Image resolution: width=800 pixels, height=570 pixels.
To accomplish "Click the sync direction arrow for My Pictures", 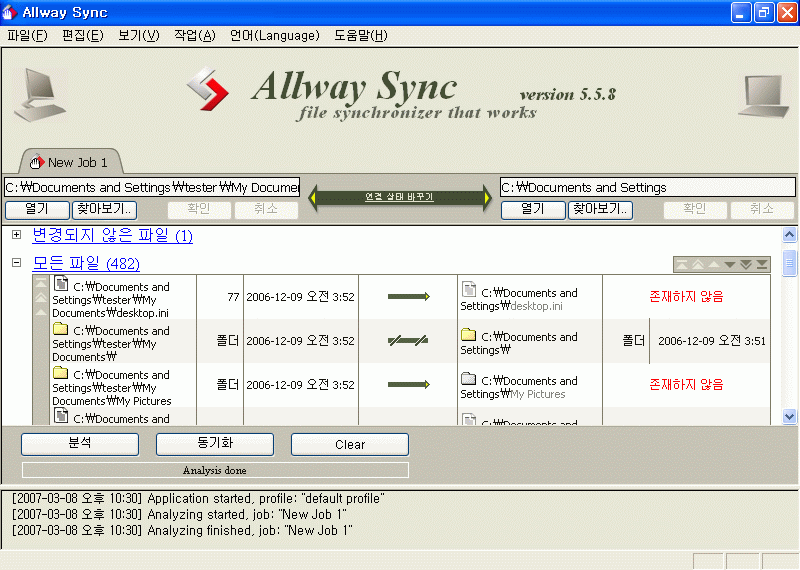I will [x=408, y=384].
